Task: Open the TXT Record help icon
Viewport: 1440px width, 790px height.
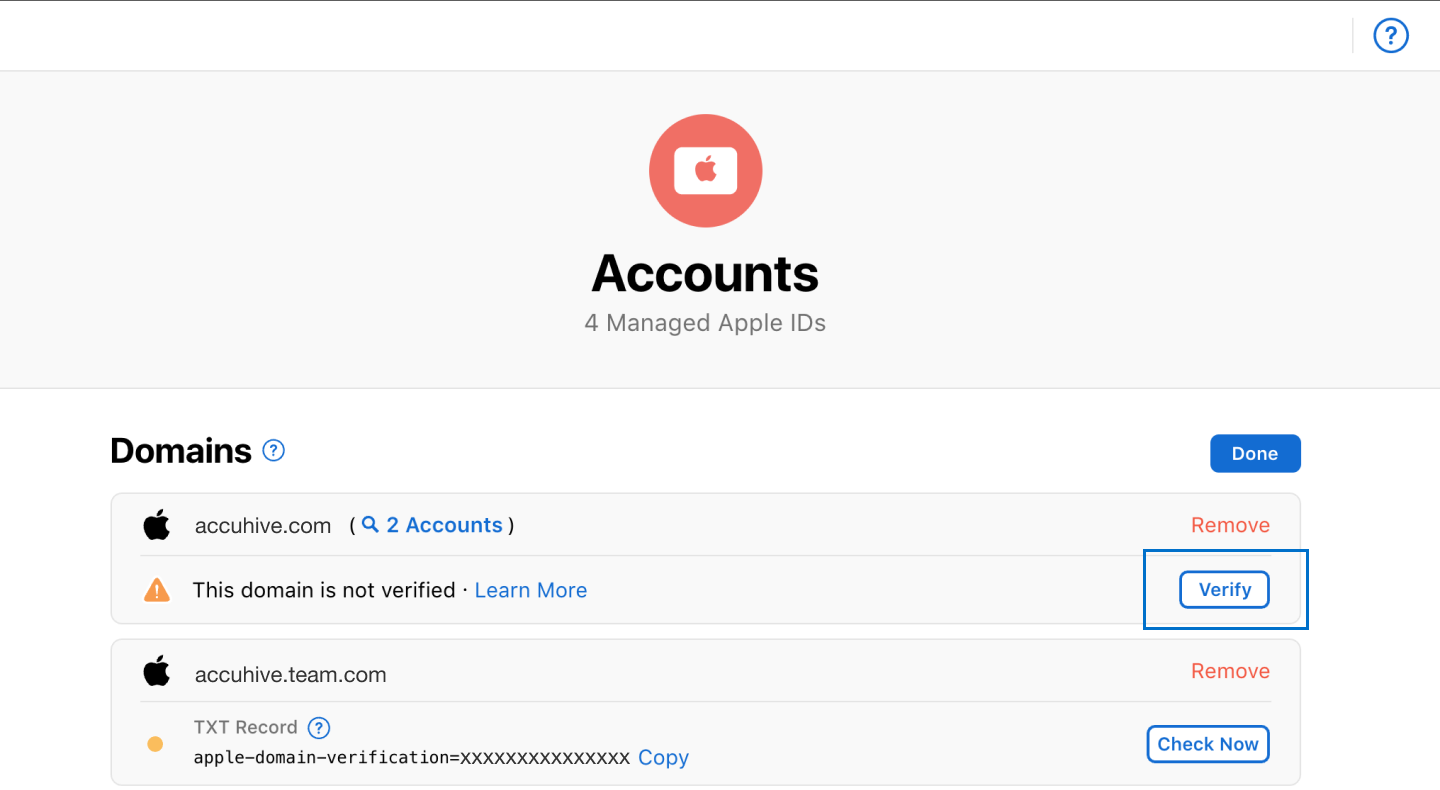Action: [x=318, y=727]
